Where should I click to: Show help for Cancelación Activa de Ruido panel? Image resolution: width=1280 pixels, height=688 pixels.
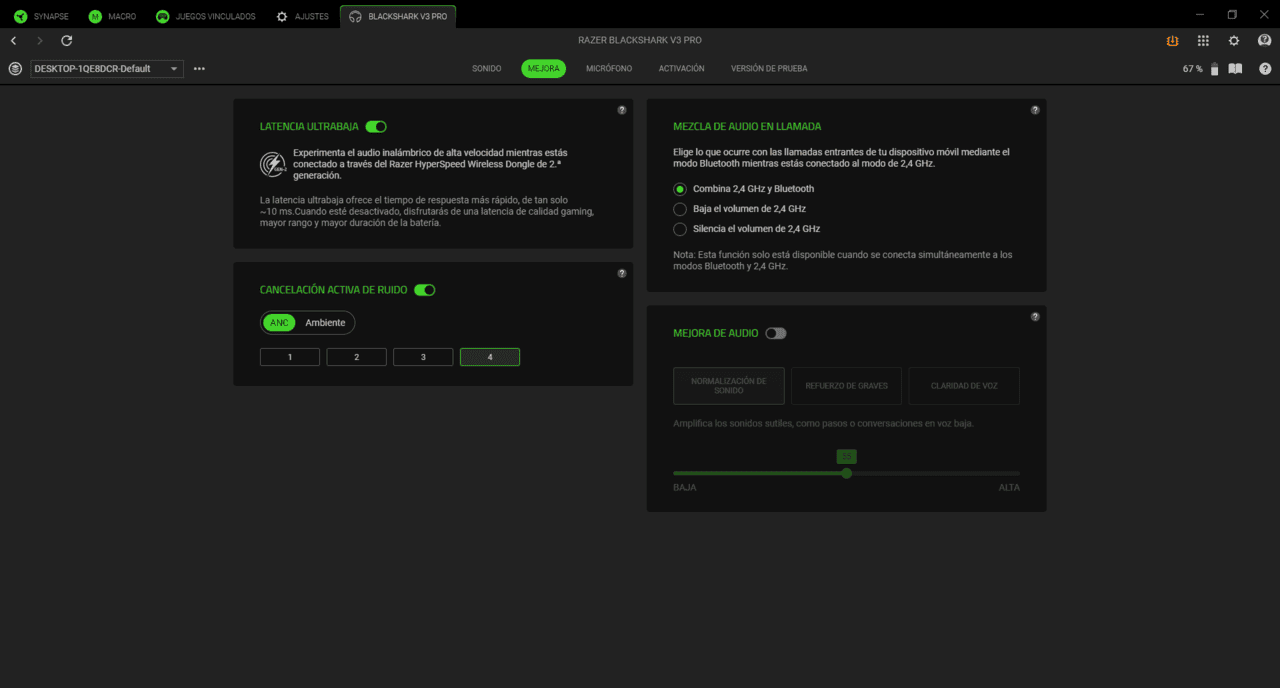pos(622,273)
